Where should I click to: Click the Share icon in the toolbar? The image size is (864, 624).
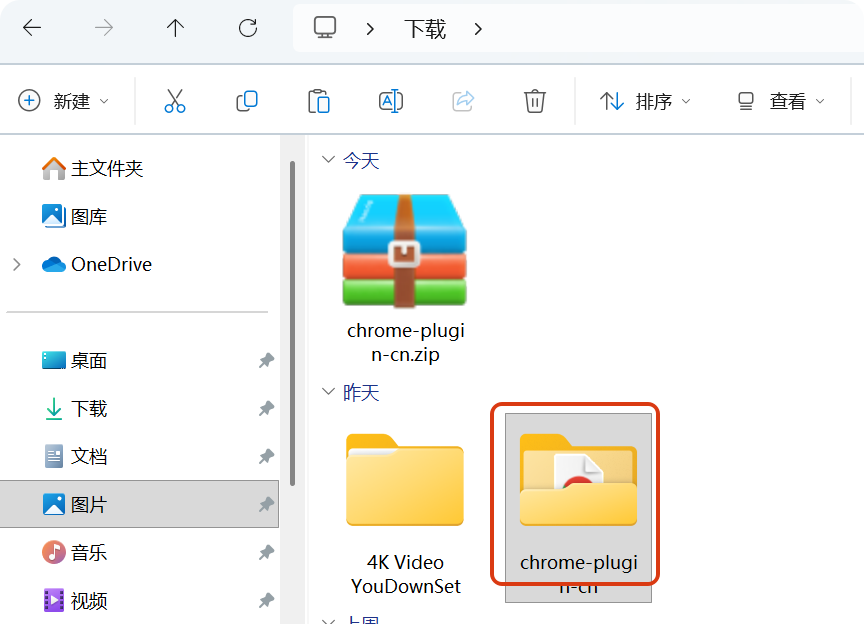462,100
